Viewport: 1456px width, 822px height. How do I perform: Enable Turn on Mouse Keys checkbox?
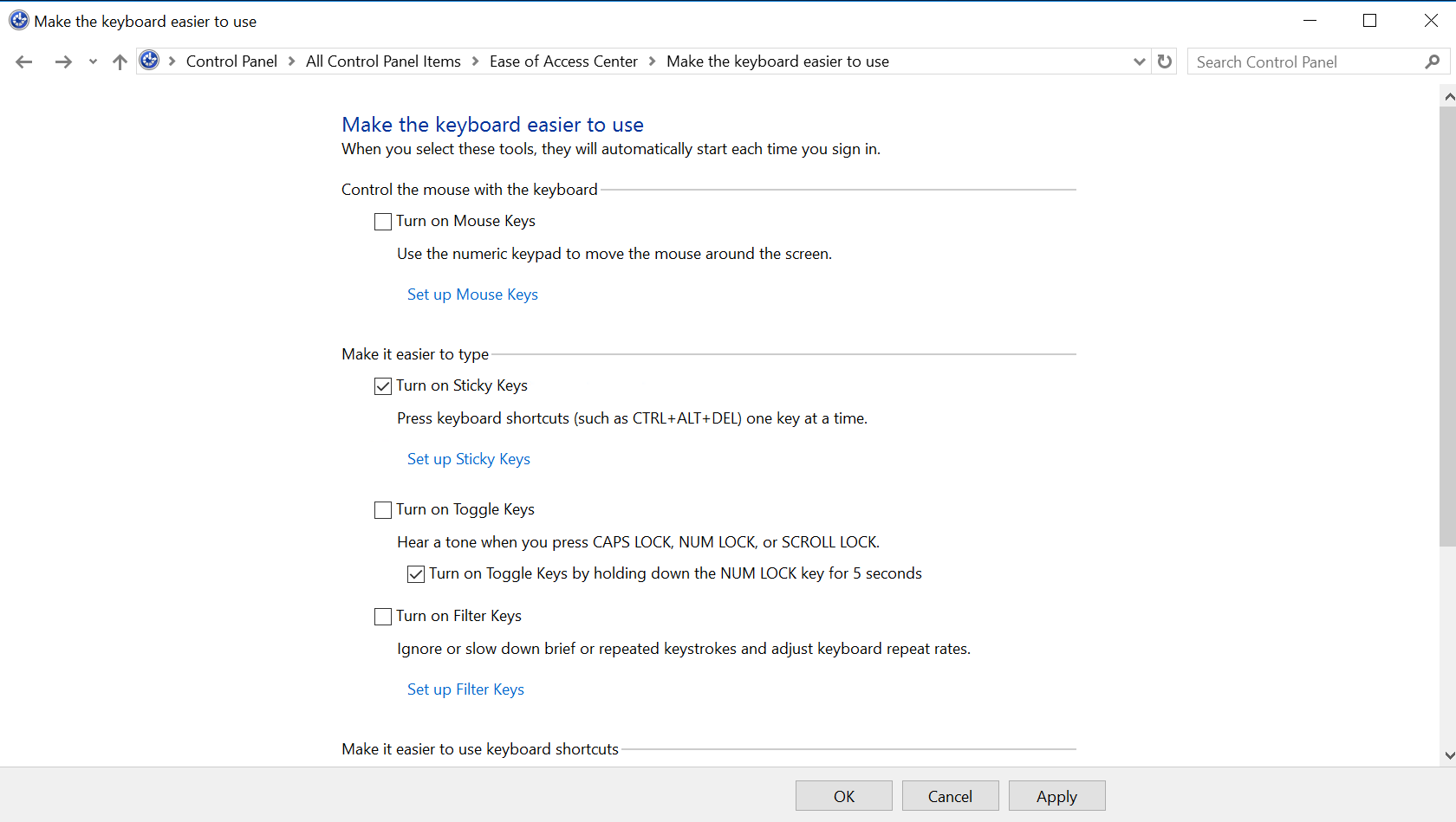(383, 222)
